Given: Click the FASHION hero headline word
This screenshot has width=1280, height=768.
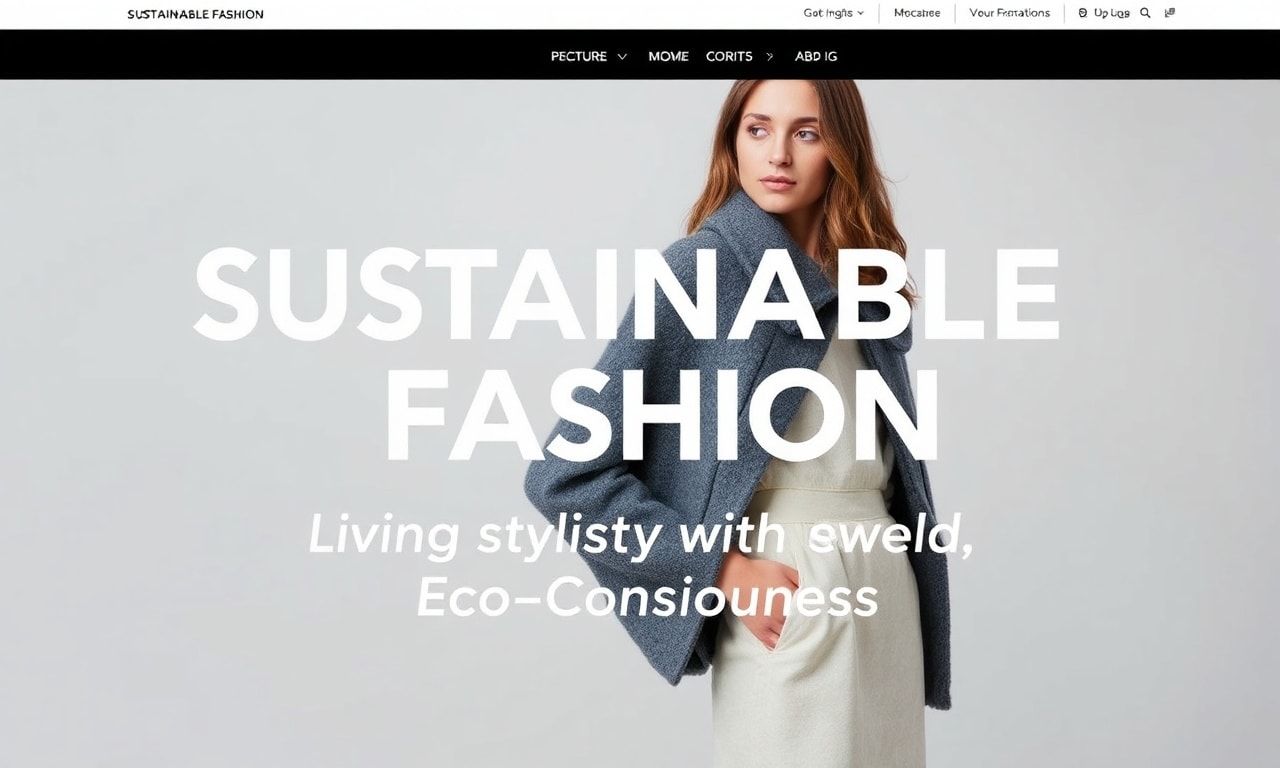Looking at the screenshot, I should coord(662,414).
